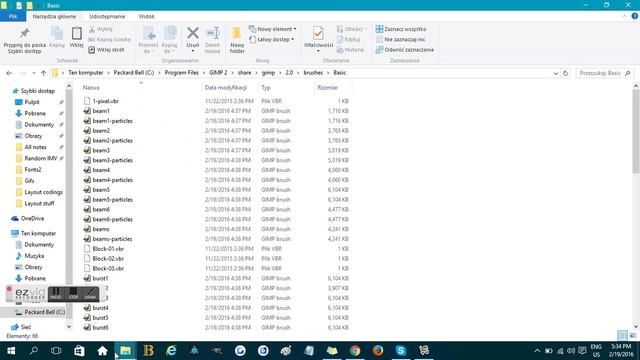This screenshot has height=360, width=640.
Task: Select the Block-02.vbr file
Action: pyautogui.click(x=108, y=258)
